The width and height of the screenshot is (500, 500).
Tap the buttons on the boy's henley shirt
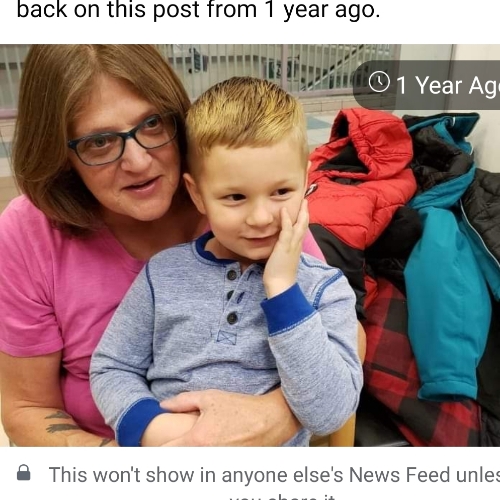[x=232, y=296]
